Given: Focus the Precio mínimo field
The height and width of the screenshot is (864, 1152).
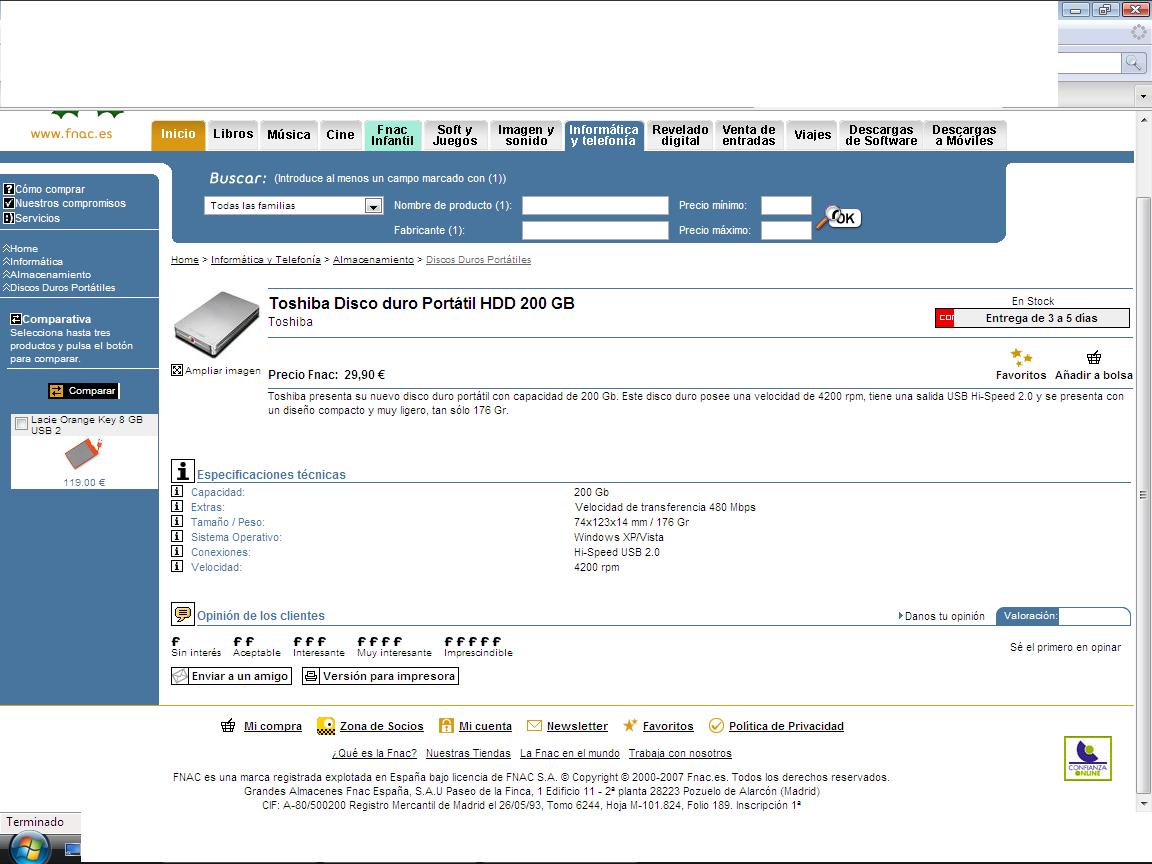Looking at the screenshot, I should 786,205.
